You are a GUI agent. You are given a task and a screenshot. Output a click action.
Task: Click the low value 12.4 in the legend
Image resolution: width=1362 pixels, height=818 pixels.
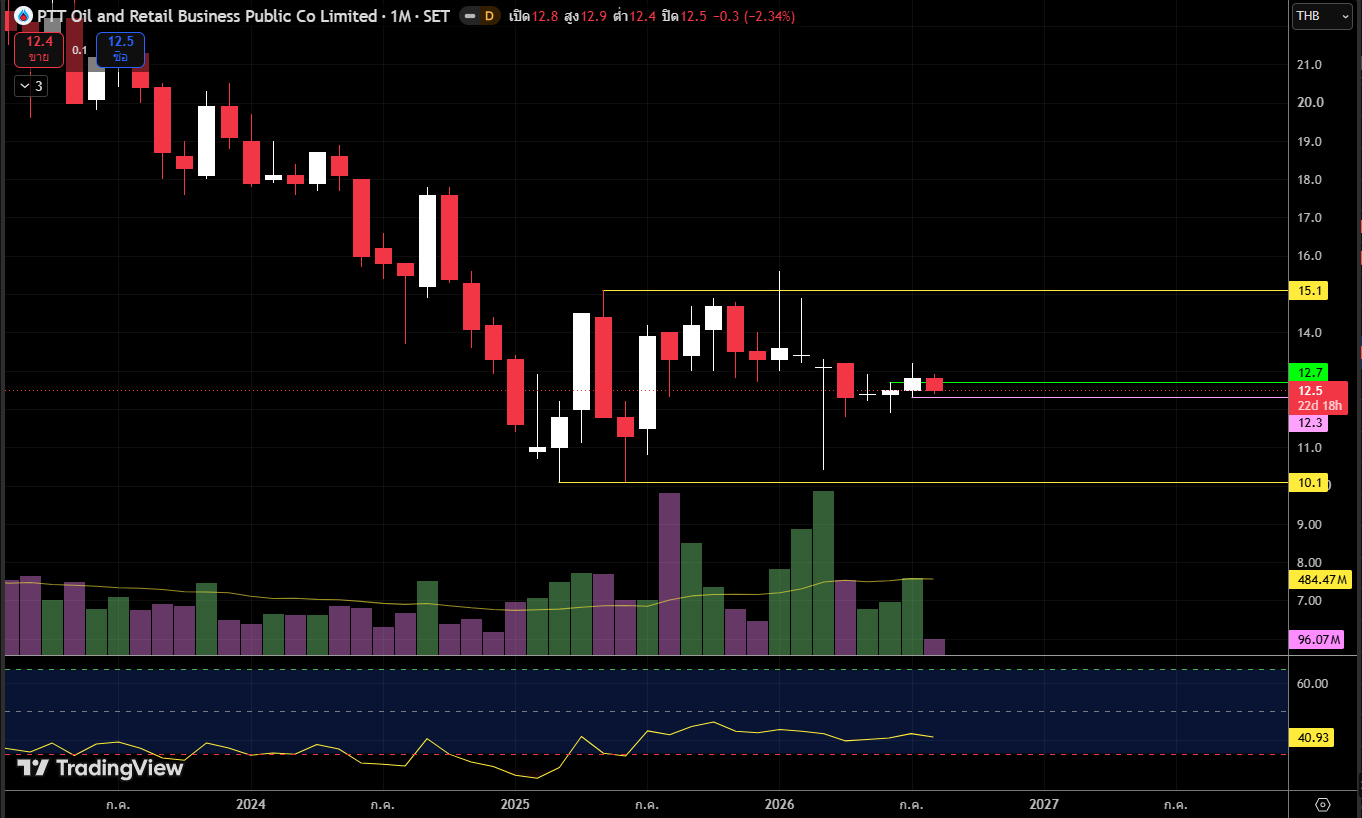[x=642, y=16]
